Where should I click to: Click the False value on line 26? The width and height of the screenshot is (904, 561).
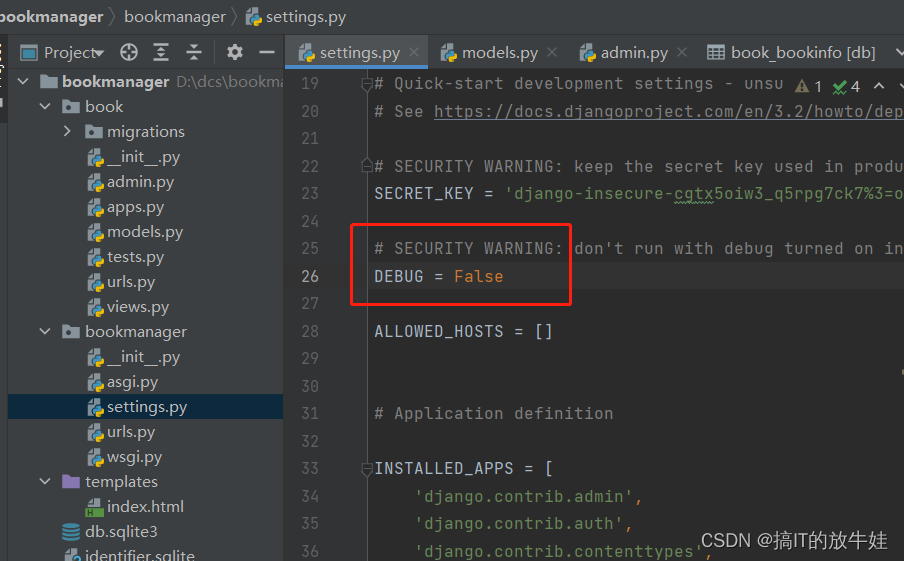pyautogui.click(x=479, y=277)
